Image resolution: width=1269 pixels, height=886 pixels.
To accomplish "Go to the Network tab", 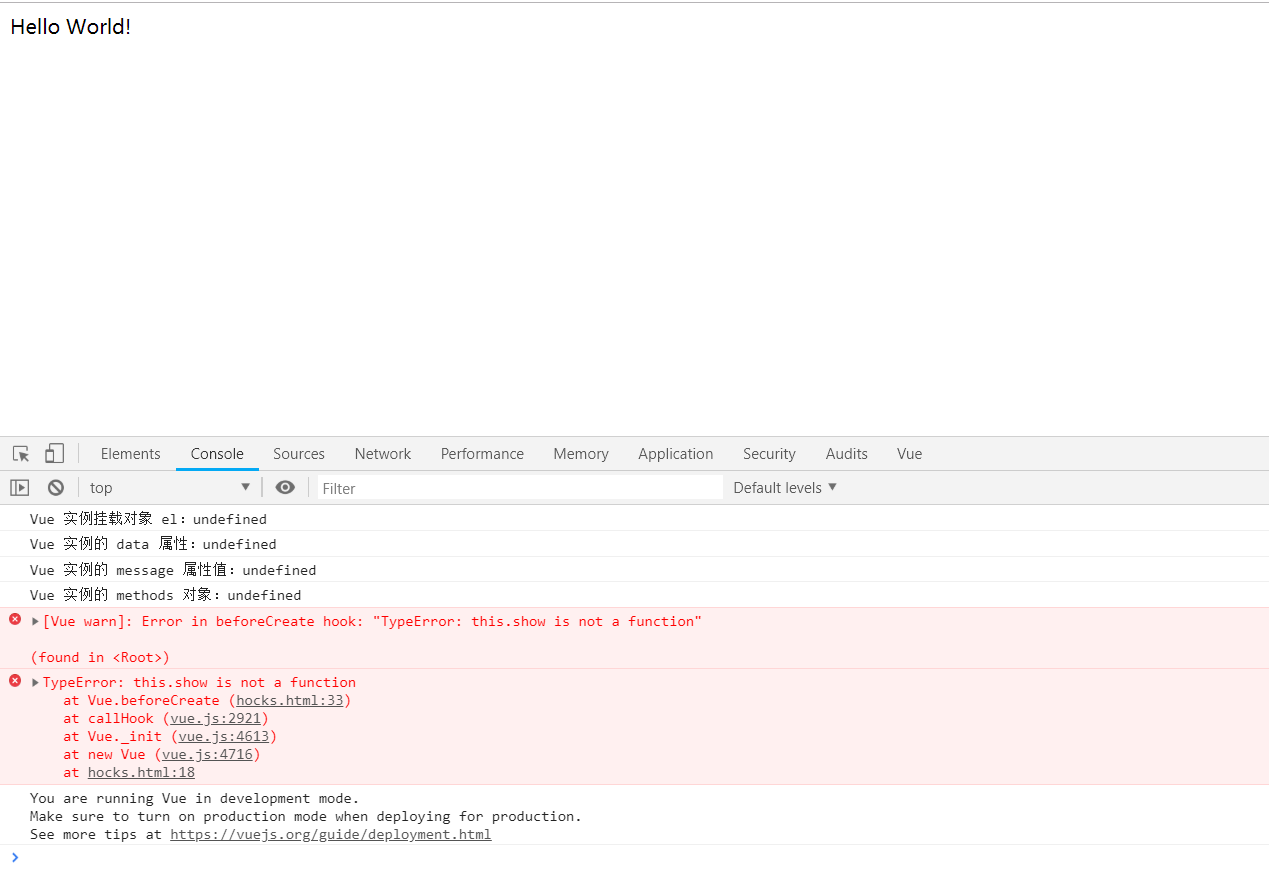I will pyautogui.click(x=383, y=454).
